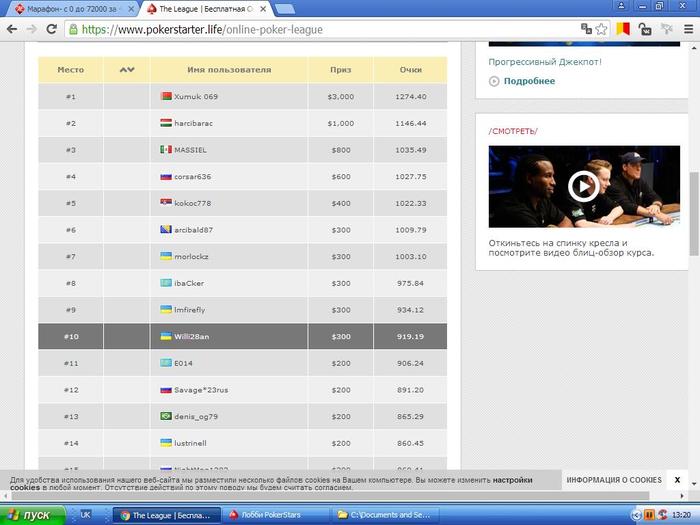
Task: Click the vertical scrollbar thumb
Action: [x=694, y=213]
